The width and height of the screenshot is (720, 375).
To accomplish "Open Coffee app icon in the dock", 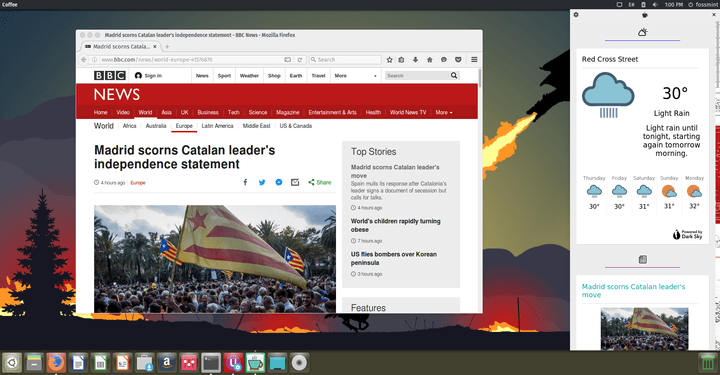I will (255, 363).
